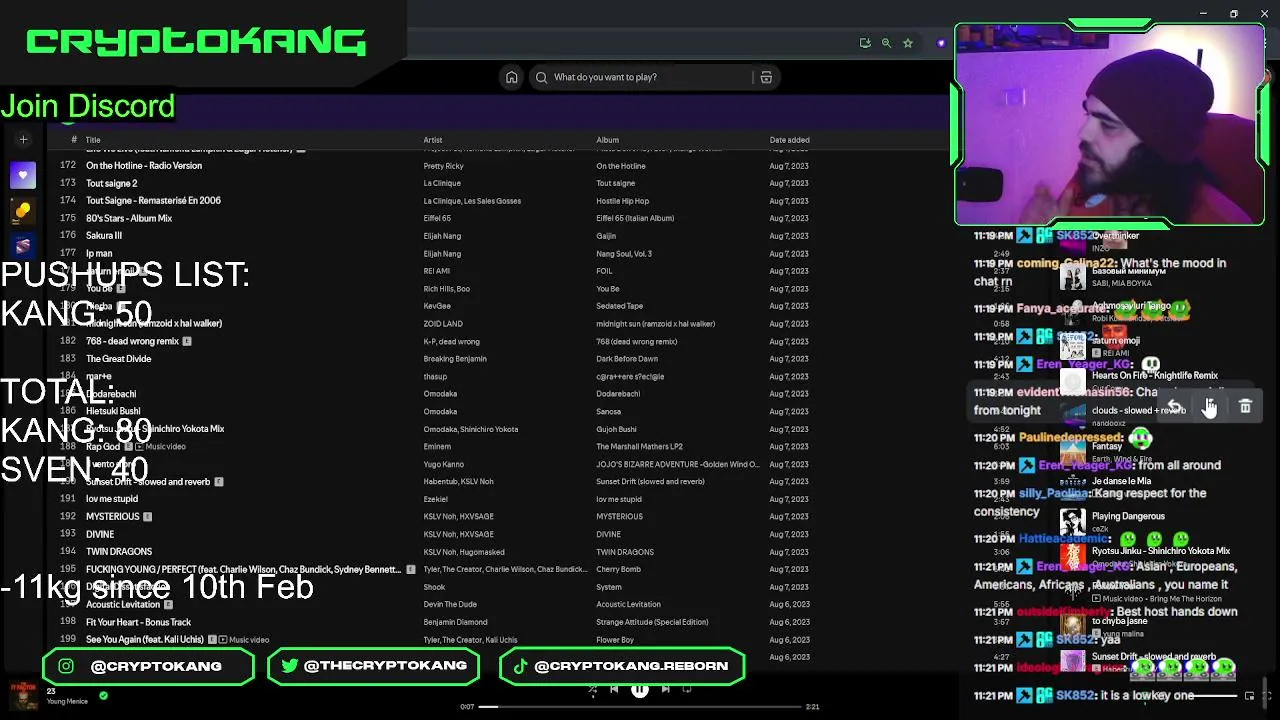Open the 'Flower Boy' album link
1280x720 pixels.
tap(615, 640)
